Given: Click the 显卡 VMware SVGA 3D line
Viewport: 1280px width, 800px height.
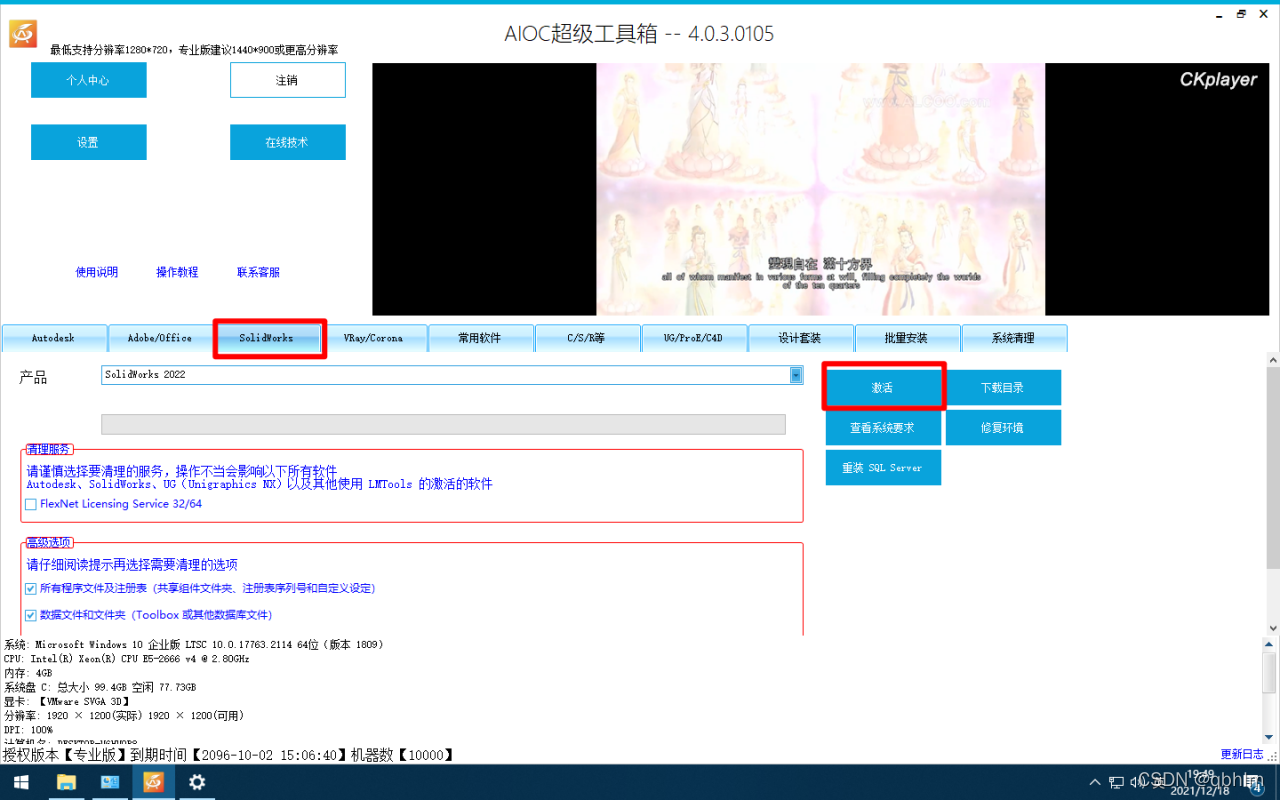Looking at the screenshot, I should pos(67,702).
